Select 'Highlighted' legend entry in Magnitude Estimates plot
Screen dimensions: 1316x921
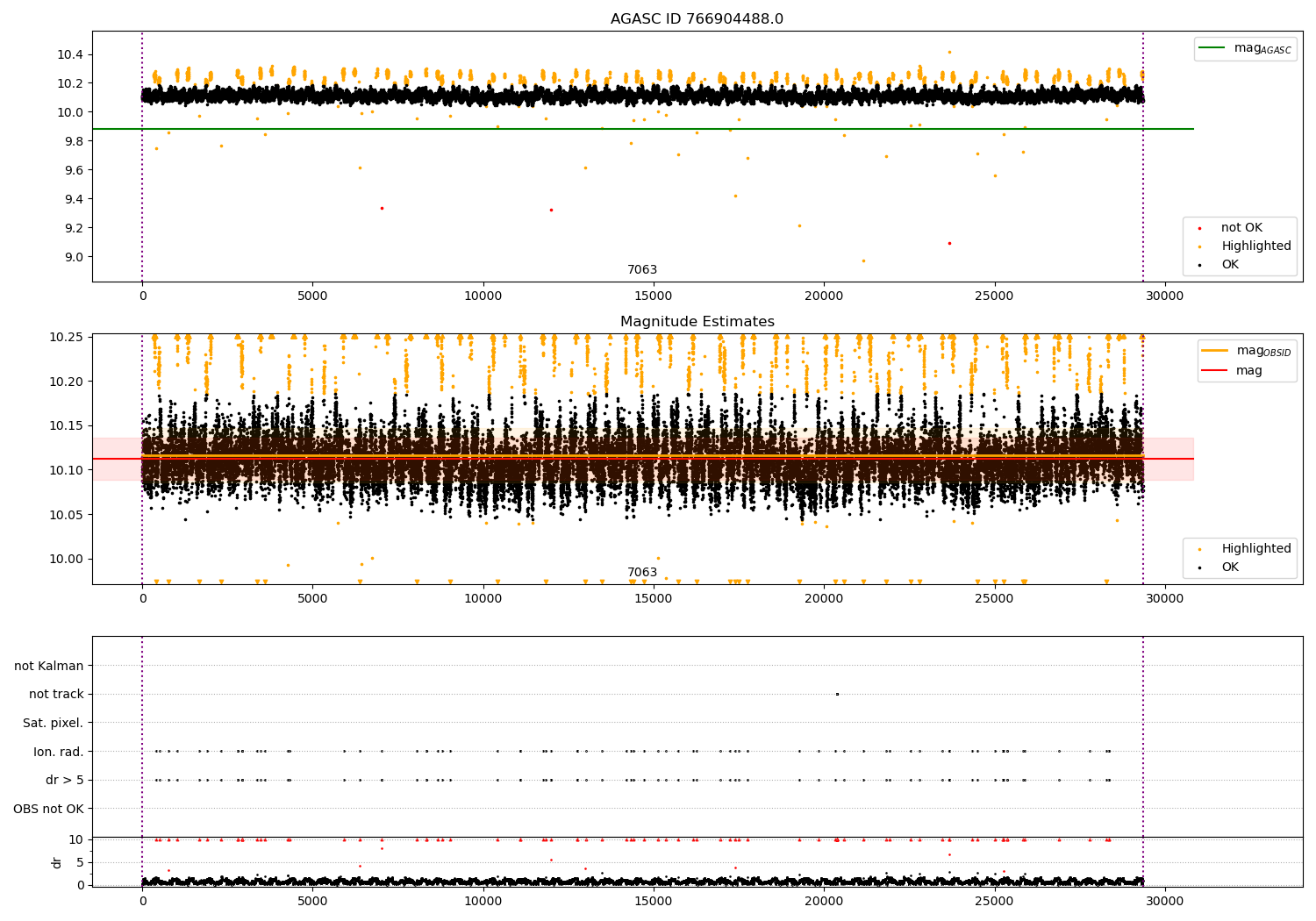click(x=1255, y=549)
